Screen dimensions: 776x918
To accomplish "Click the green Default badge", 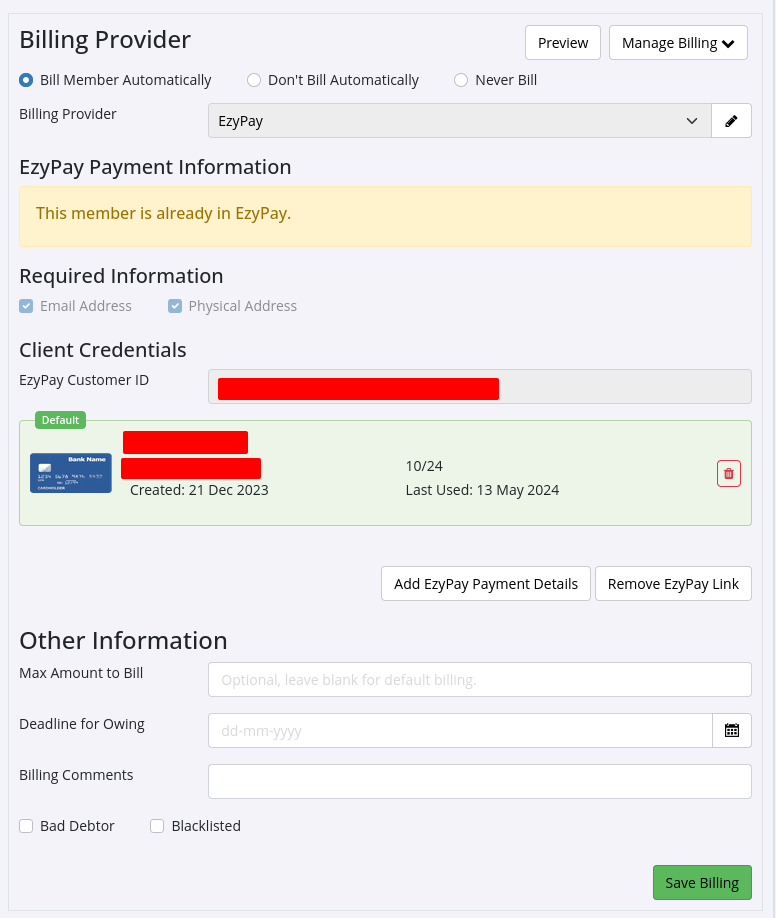I will pyautogui.click(x=60, y=420).
